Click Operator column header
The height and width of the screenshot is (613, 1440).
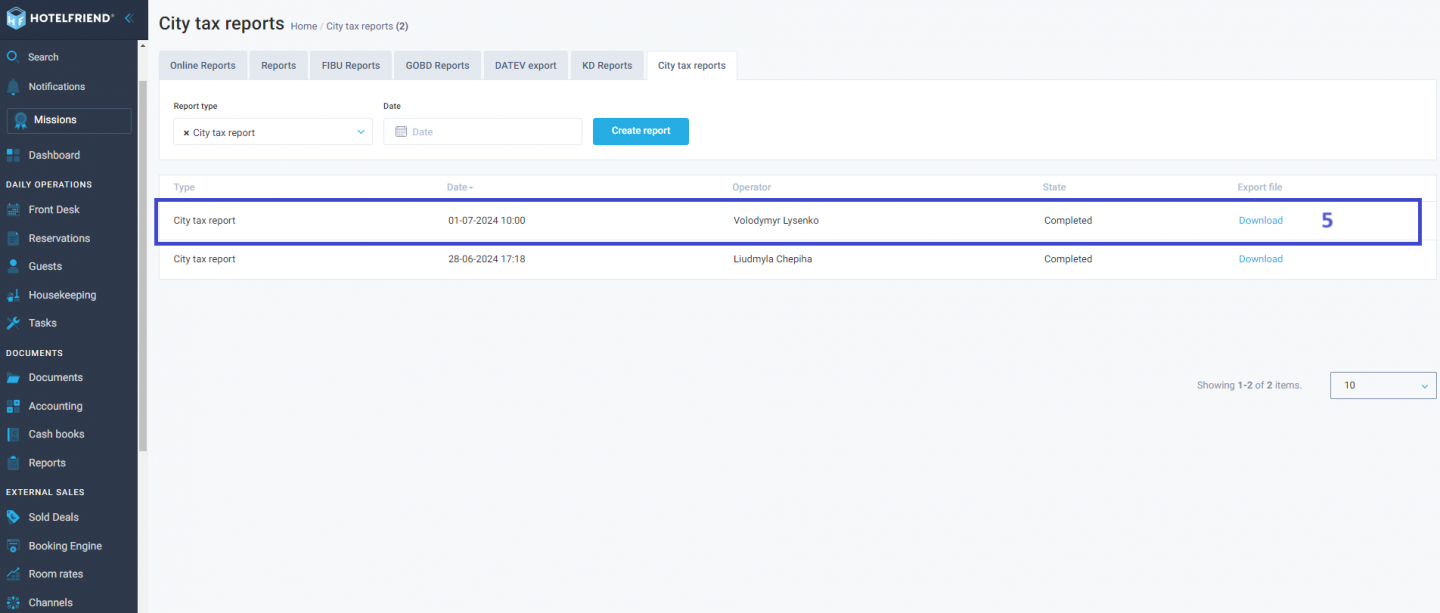(x=752, y=187)
